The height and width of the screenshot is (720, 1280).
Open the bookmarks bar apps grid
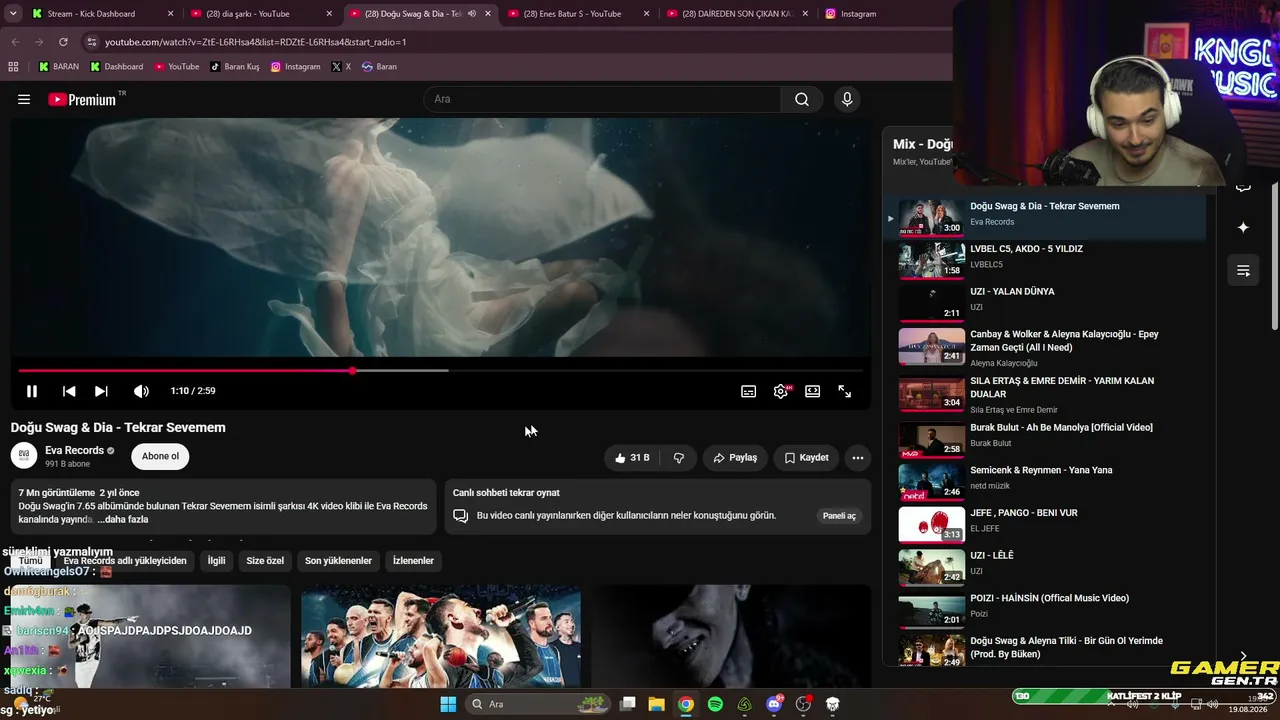pyautogui.click(x=13, y=67)
